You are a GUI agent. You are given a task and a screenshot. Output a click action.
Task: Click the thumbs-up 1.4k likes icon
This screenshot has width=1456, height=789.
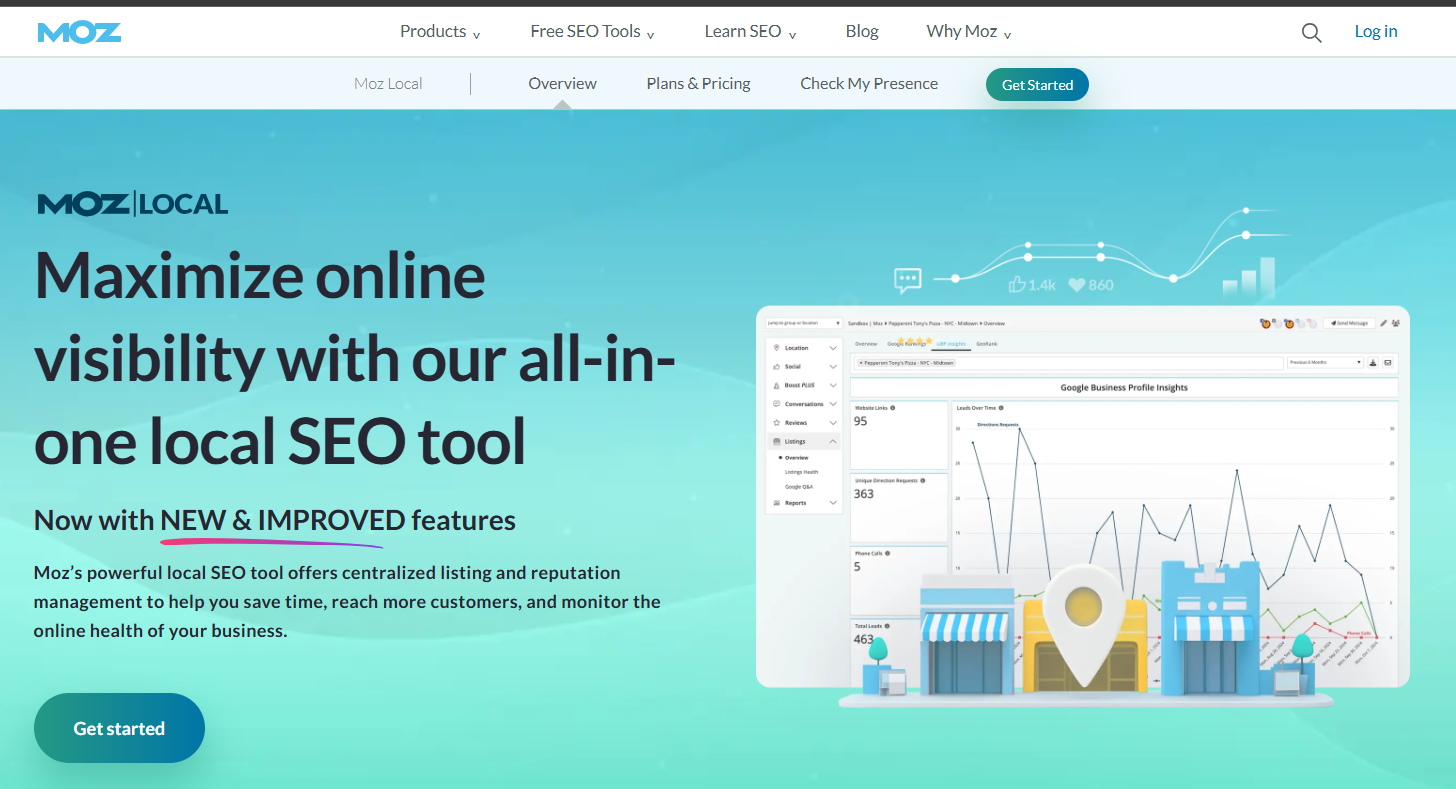[1017, 285]
